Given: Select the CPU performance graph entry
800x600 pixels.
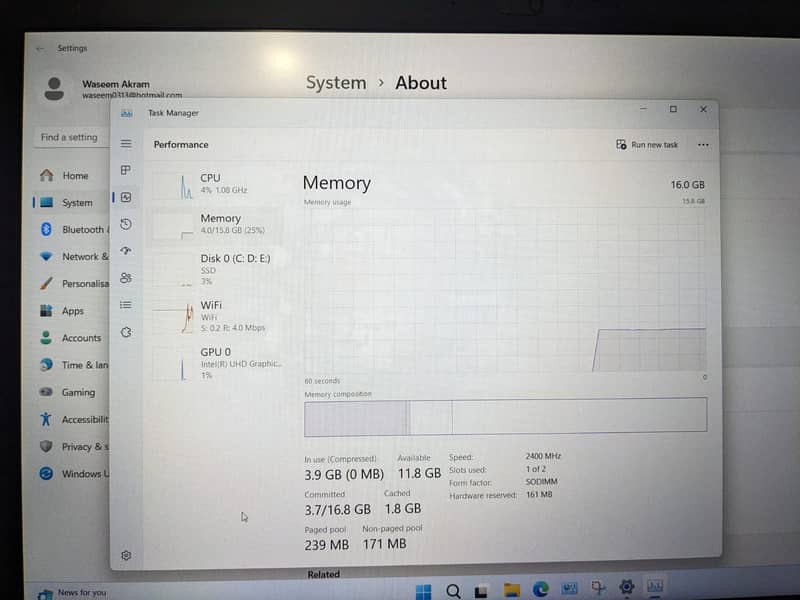Looking at the screenshot, I should (x=215, y=184).
